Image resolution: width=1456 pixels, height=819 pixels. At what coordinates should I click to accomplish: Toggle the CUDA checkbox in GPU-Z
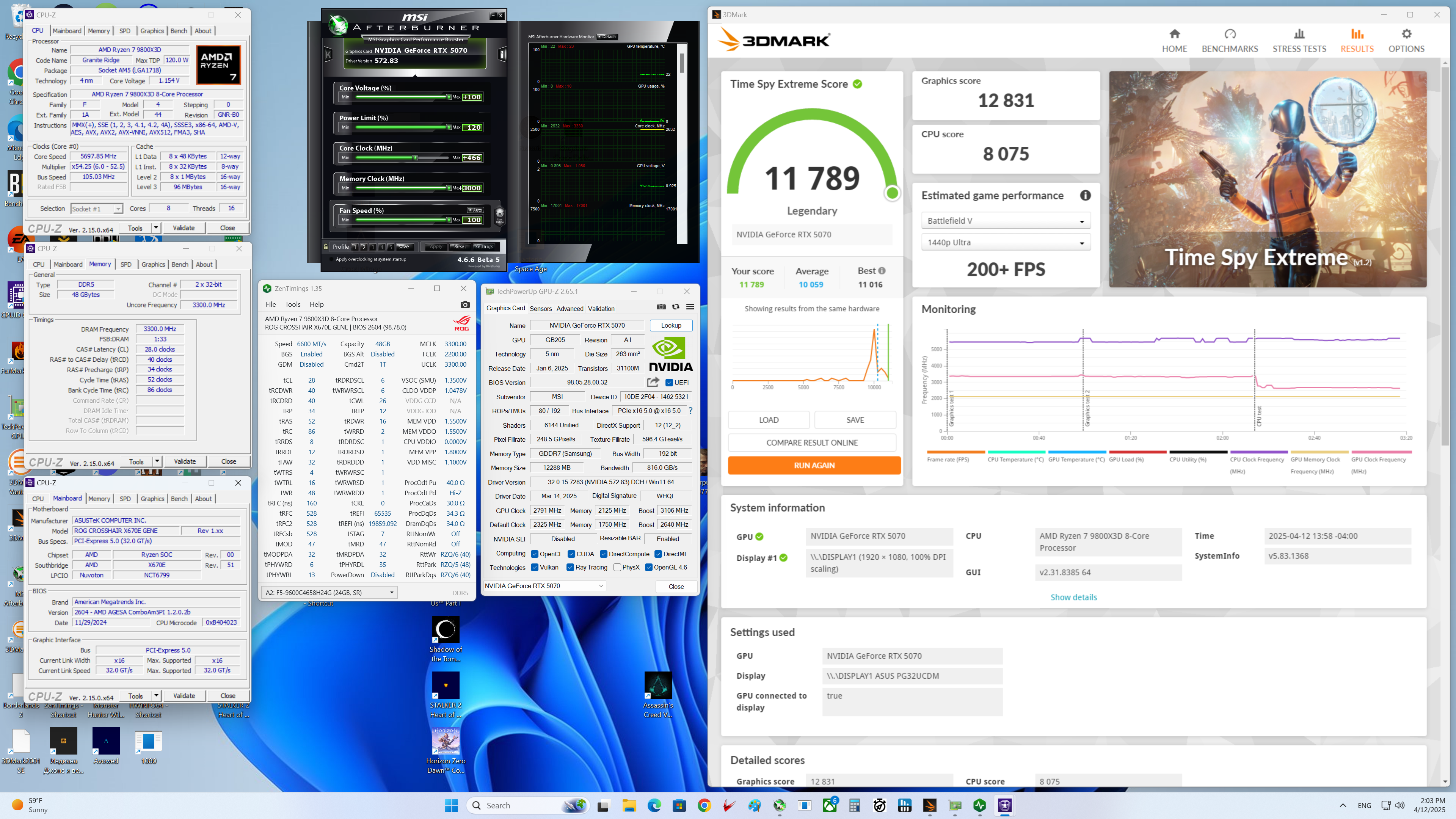[571, 554]
